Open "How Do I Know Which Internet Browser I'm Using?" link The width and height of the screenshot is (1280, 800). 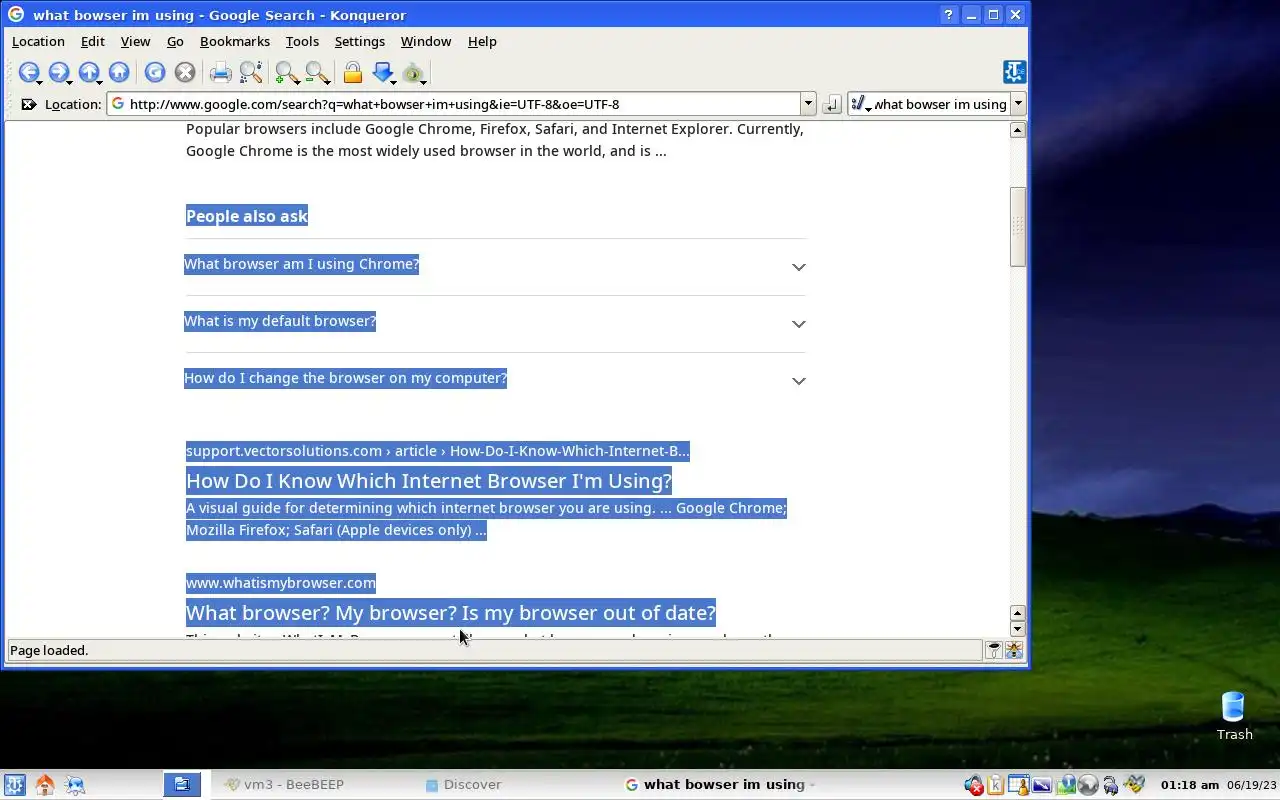tap(429, 481)
